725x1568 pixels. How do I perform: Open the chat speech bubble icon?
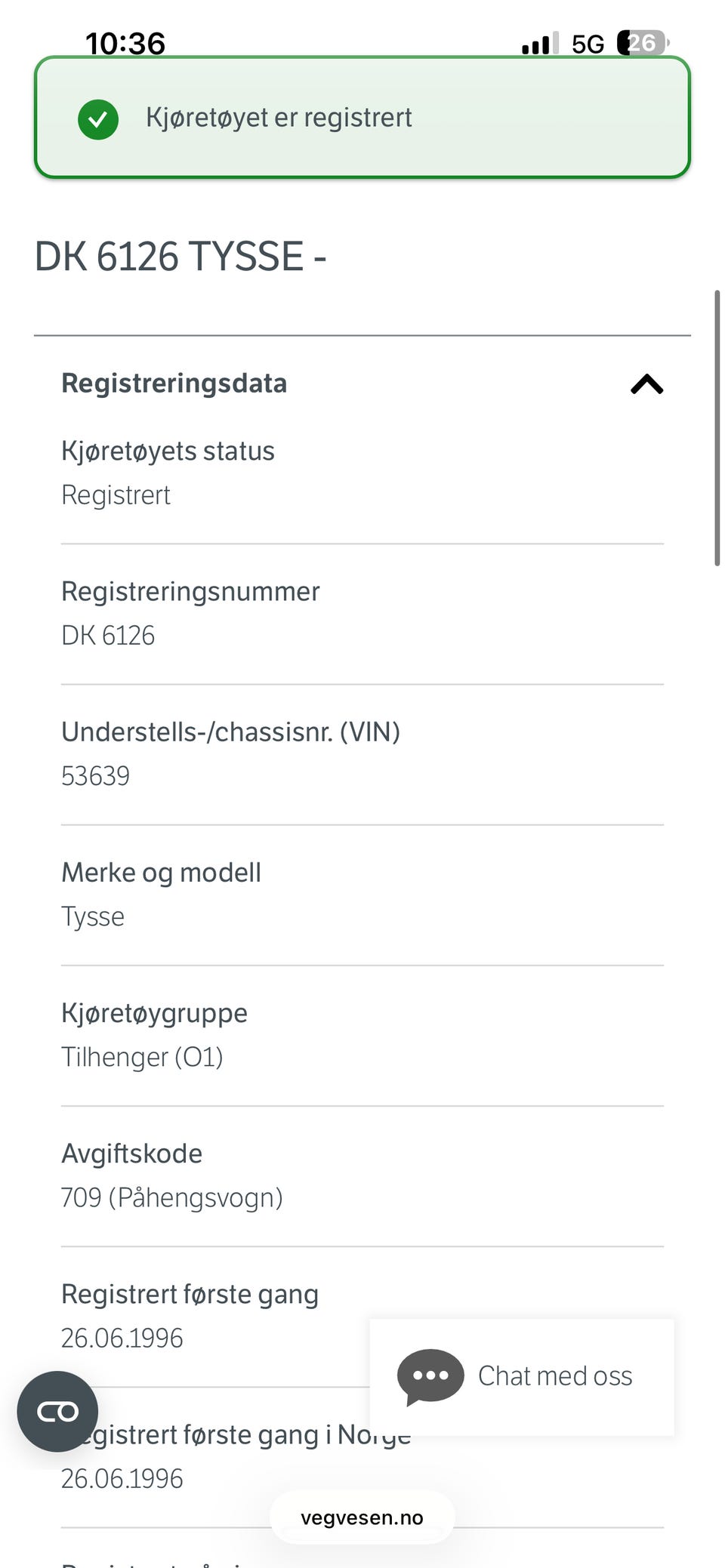pos(430,1376)
